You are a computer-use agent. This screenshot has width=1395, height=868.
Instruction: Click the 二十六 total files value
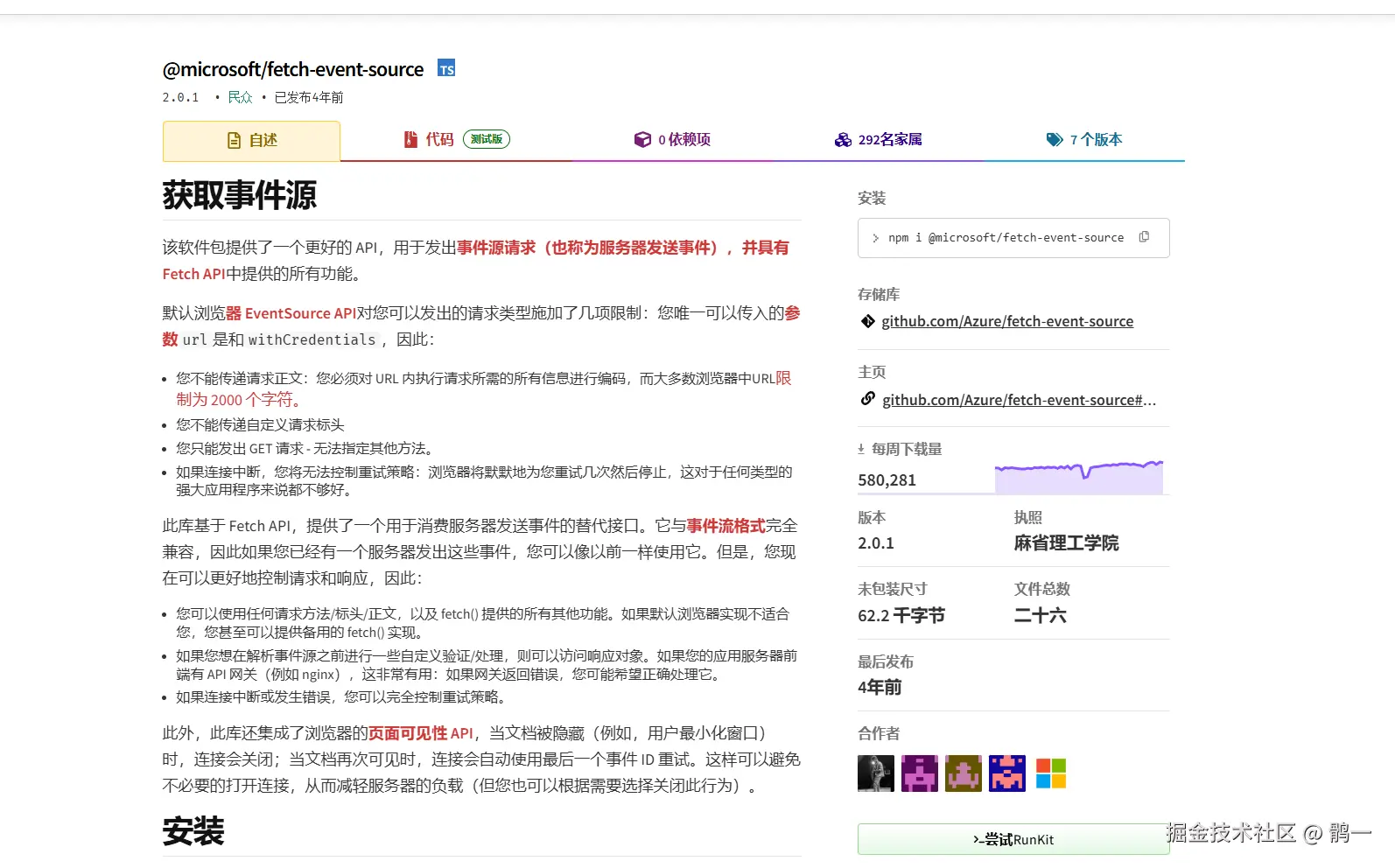(x=1040, y=615)
